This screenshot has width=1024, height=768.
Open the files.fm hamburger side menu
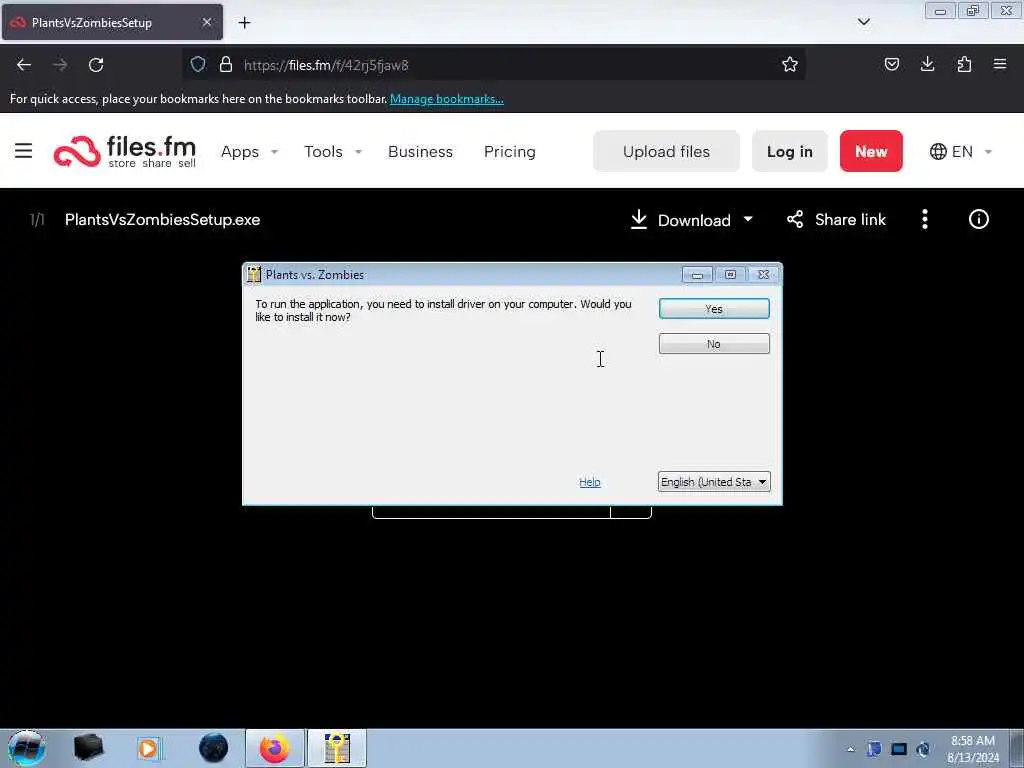tap(24, 151)
